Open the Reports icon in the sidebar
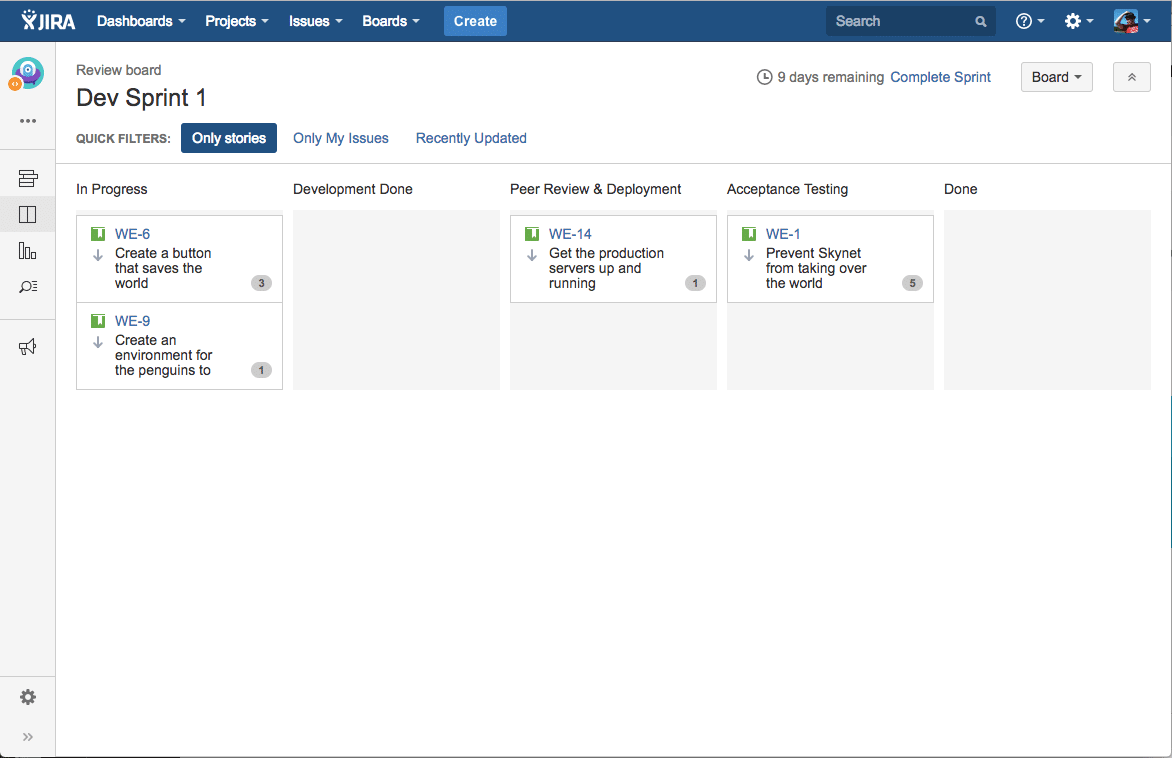 coord(28,250)
